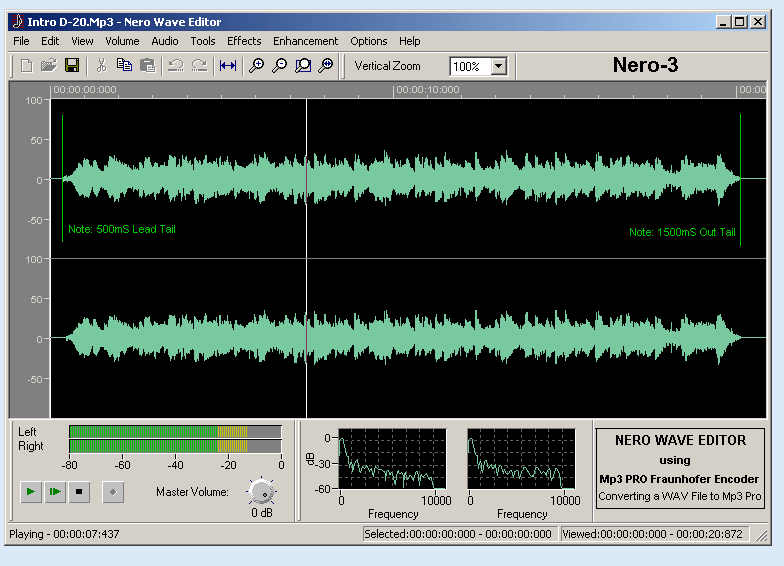Click the Right channel level meter

(x=175, y=446)
